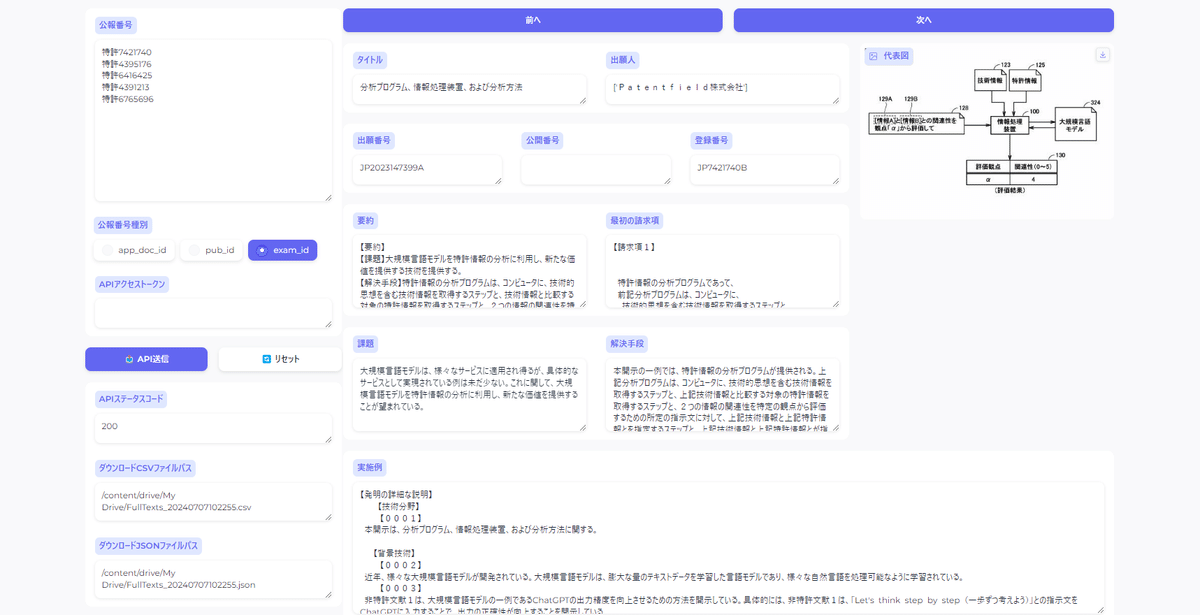The width and height of the screenshot is (1200, 615).
Task: Click resize handle of APIステータスコード textbox
Action: point(327,437)
